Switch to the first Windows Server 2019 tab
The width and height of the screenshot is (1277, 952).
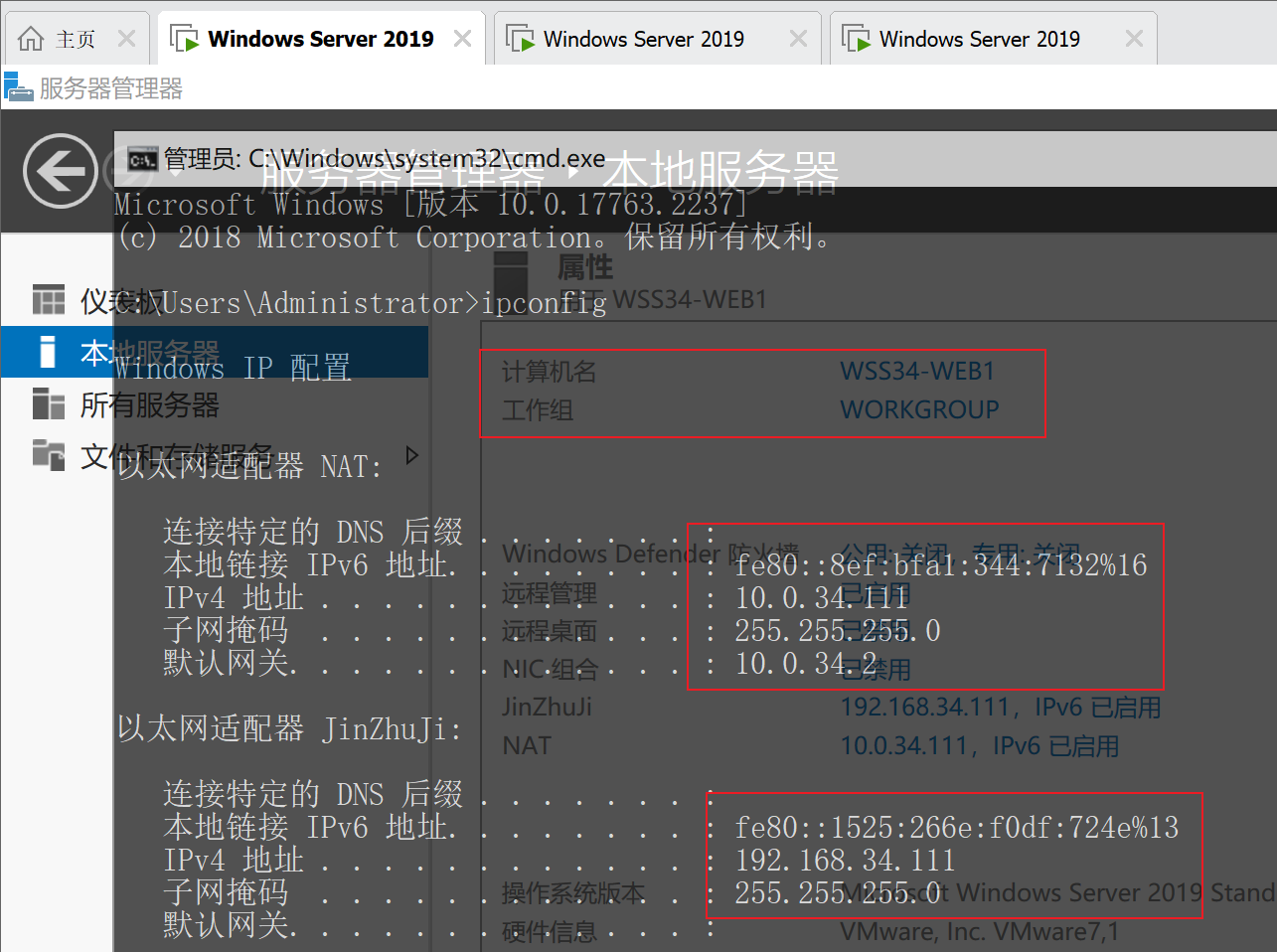click(x=321, y=39)
